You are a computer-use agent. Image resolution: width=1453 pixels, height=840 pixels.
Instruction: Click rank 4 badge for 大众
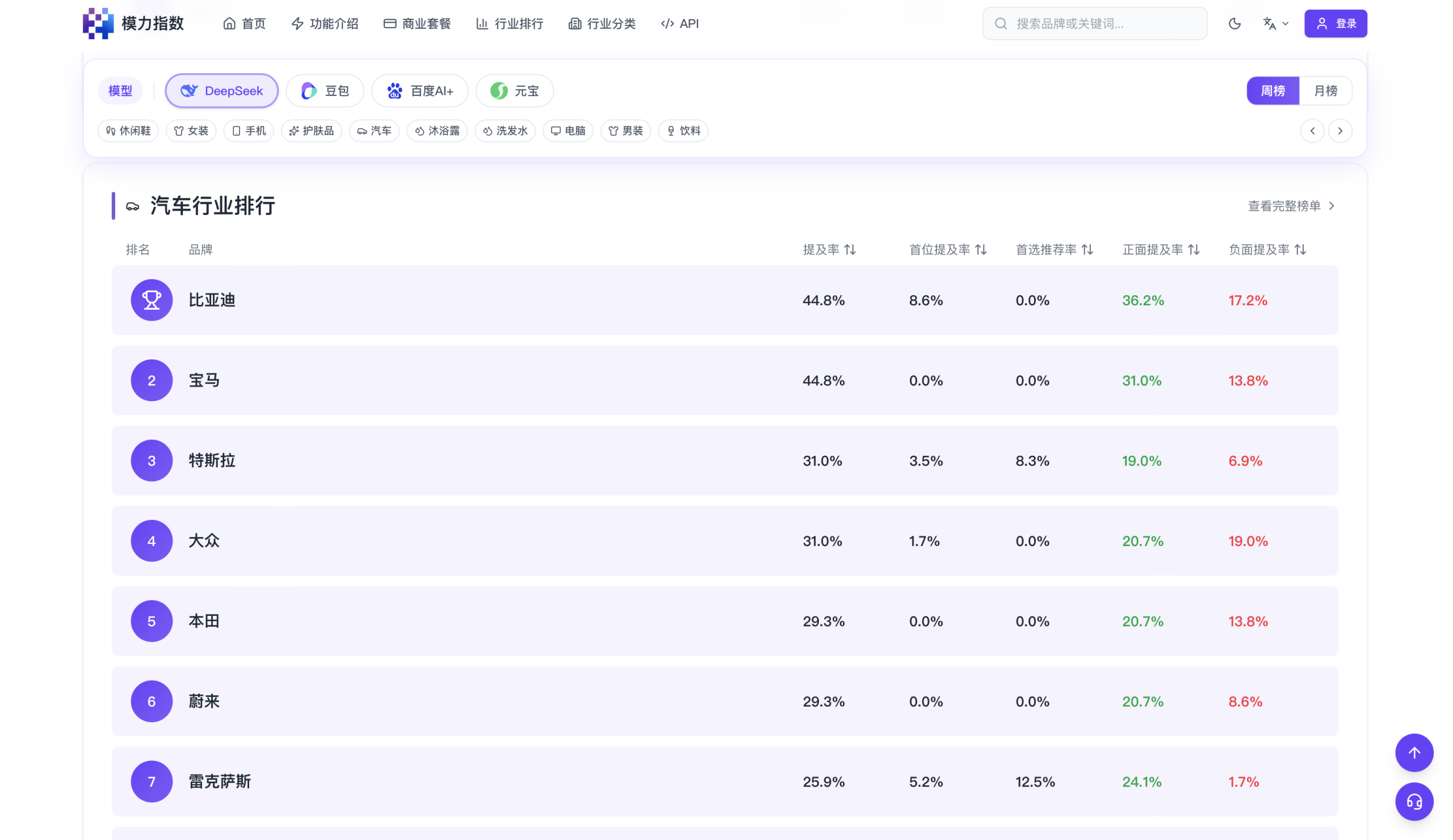click(x=152, y=541)
